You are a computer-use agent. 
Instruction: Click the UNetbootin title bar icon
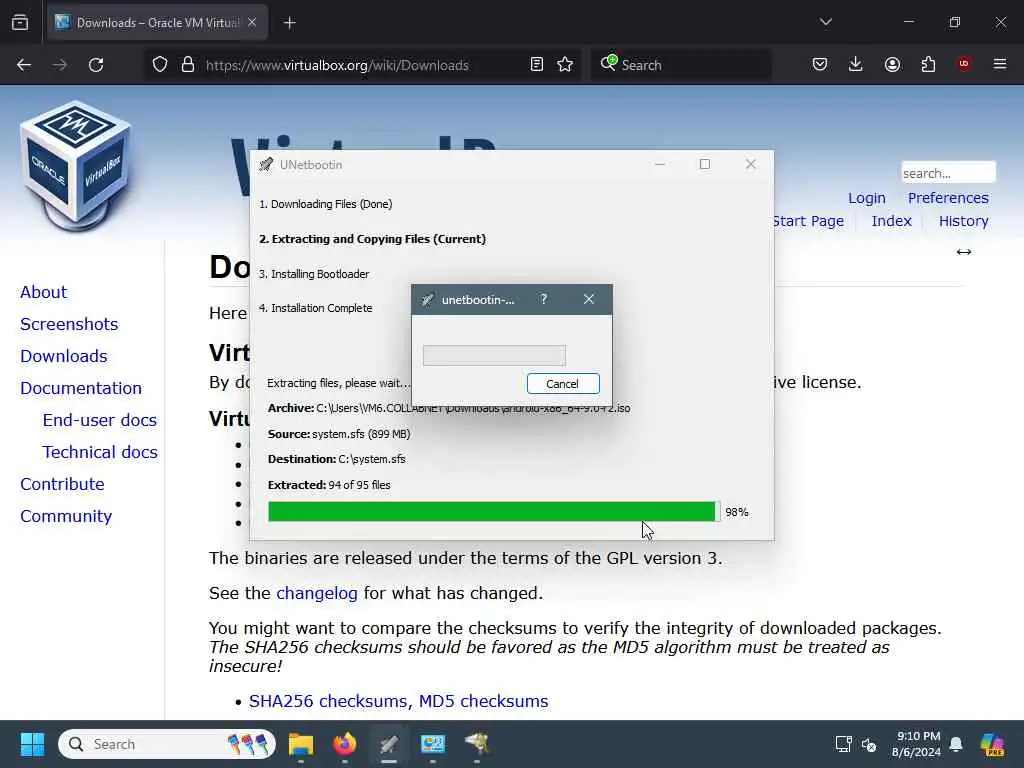[x=266, y=165]
